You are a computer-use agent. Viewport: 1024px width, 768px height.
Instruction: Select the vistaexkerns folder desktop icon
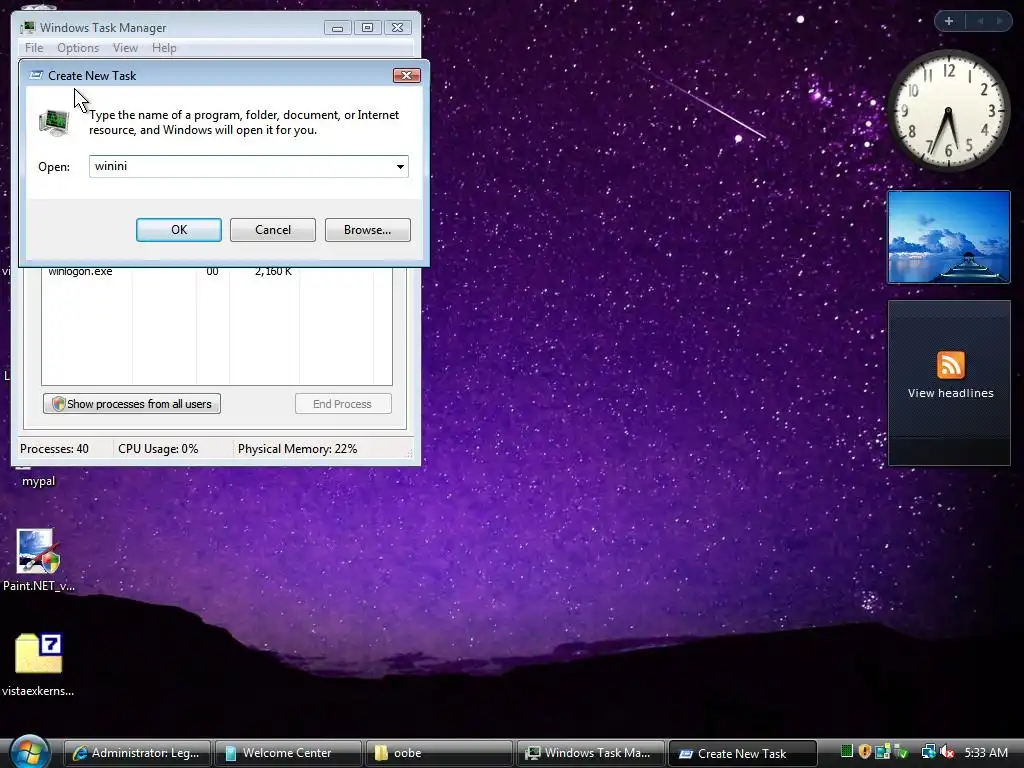pyautogui.click(x=38, y=665)
